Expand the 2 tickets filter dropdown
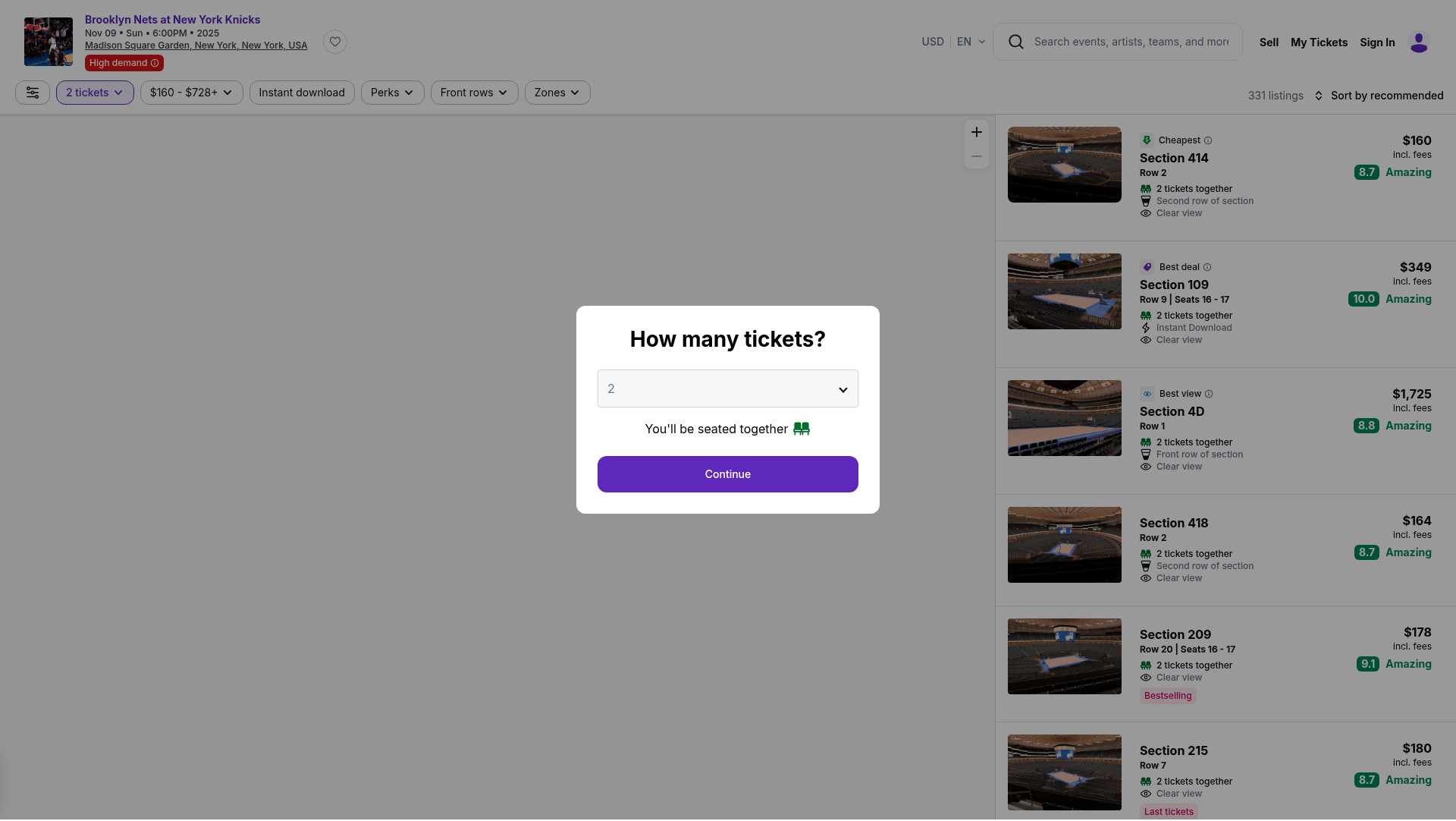The image size is (1456, 821). 95,93
